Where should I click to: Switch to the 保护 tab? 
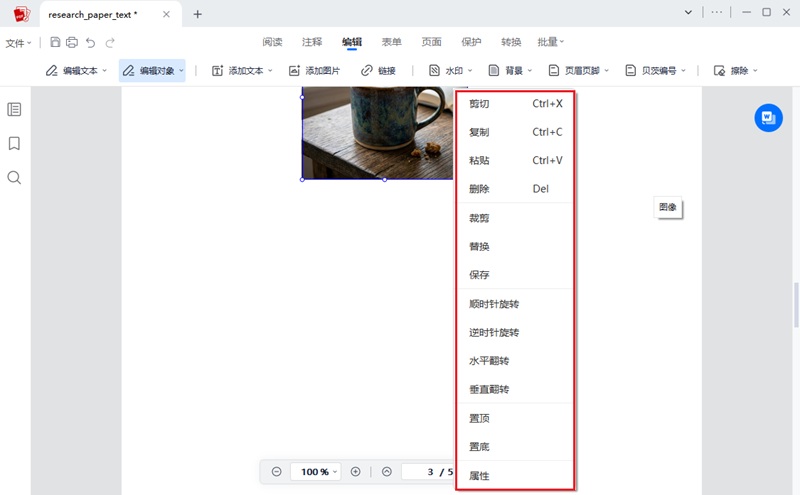pos(471,42)
